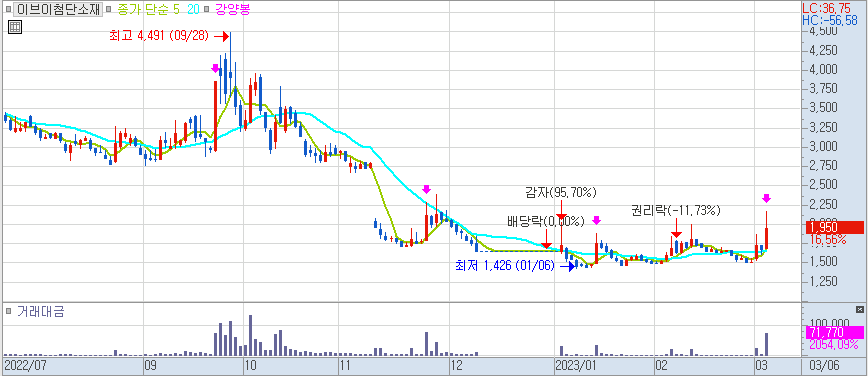The image size is (868, 376).
Task: Click the square marker before 종가 단순
Action: coord(108,9)
